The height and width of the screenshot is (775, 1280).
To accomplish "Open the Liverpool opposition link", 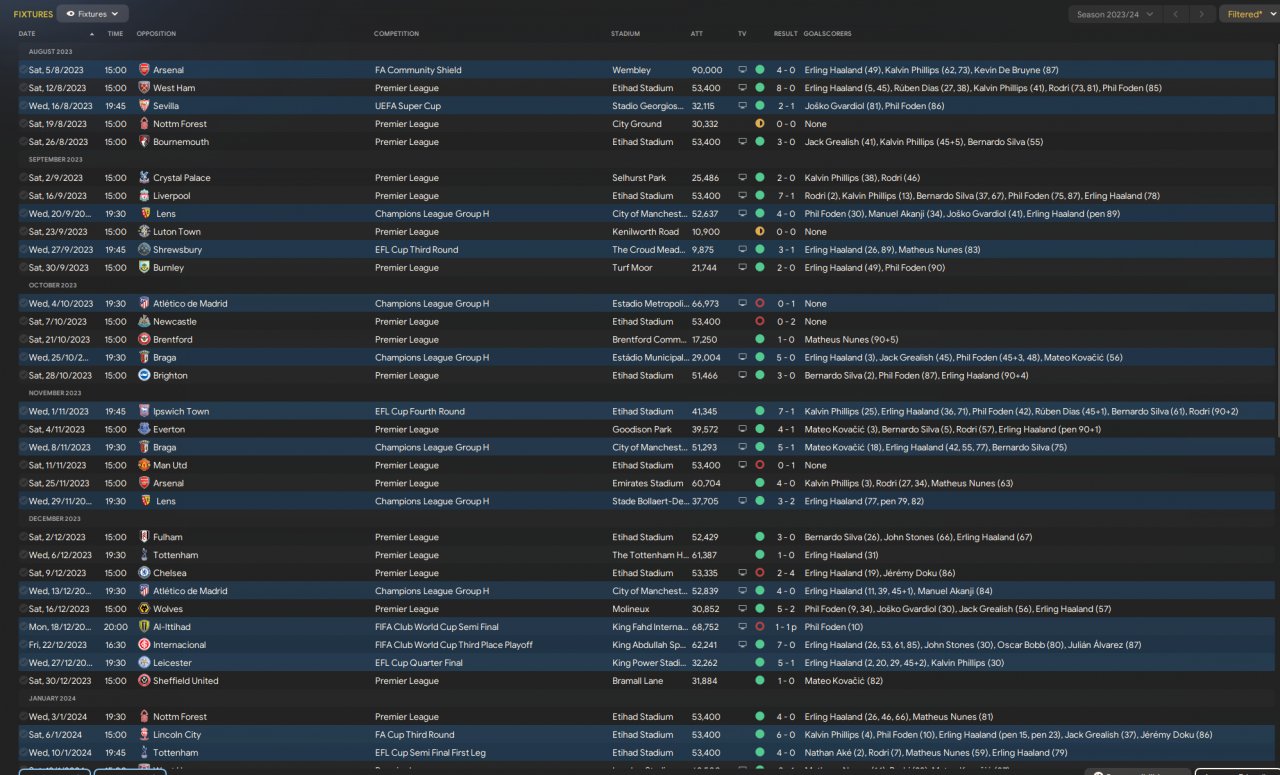I will click(x=172, y=196).
